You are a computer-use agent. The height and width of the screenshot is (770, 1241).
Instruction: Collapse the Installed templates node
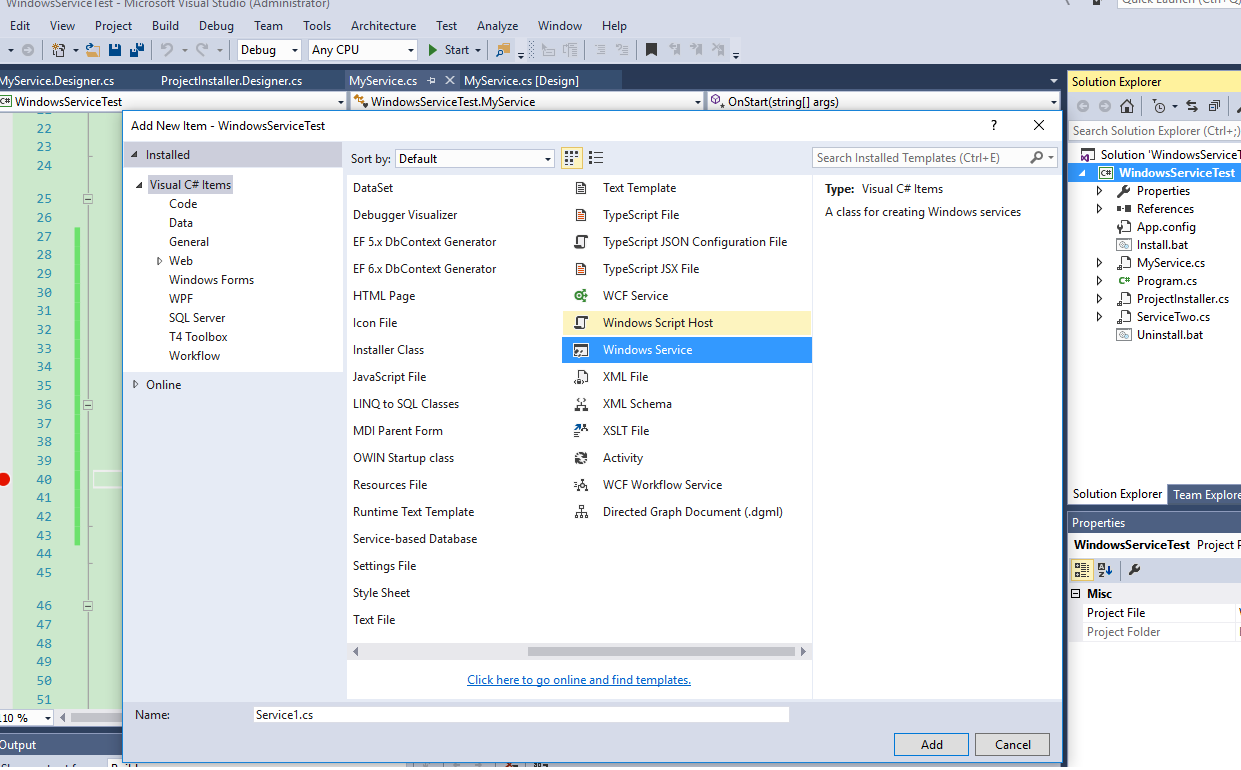pos(136,155)
